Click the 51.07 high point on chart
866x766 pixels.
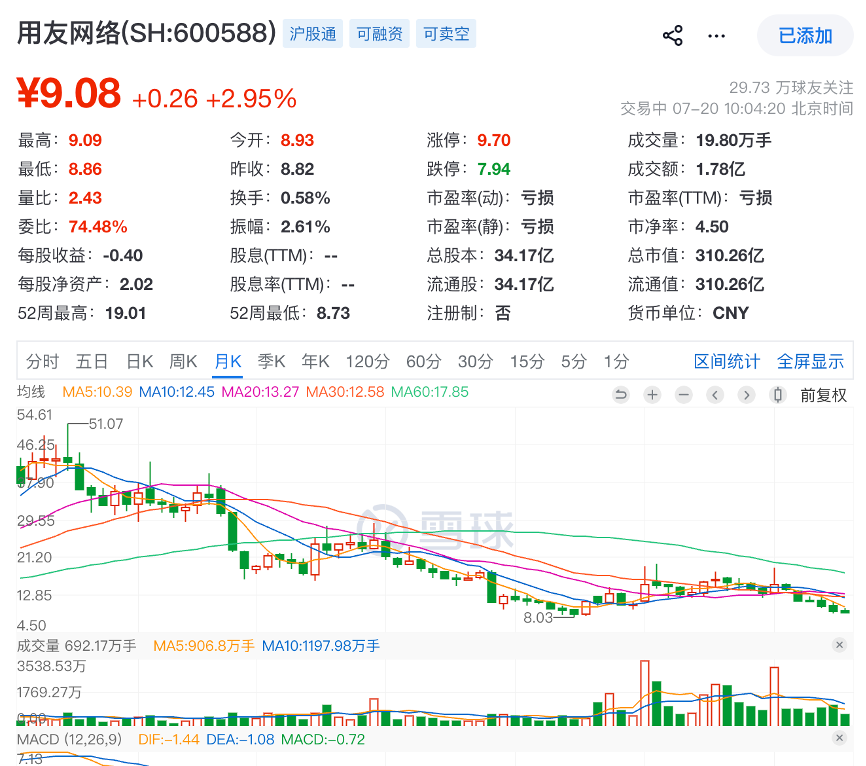click(105, 424)
